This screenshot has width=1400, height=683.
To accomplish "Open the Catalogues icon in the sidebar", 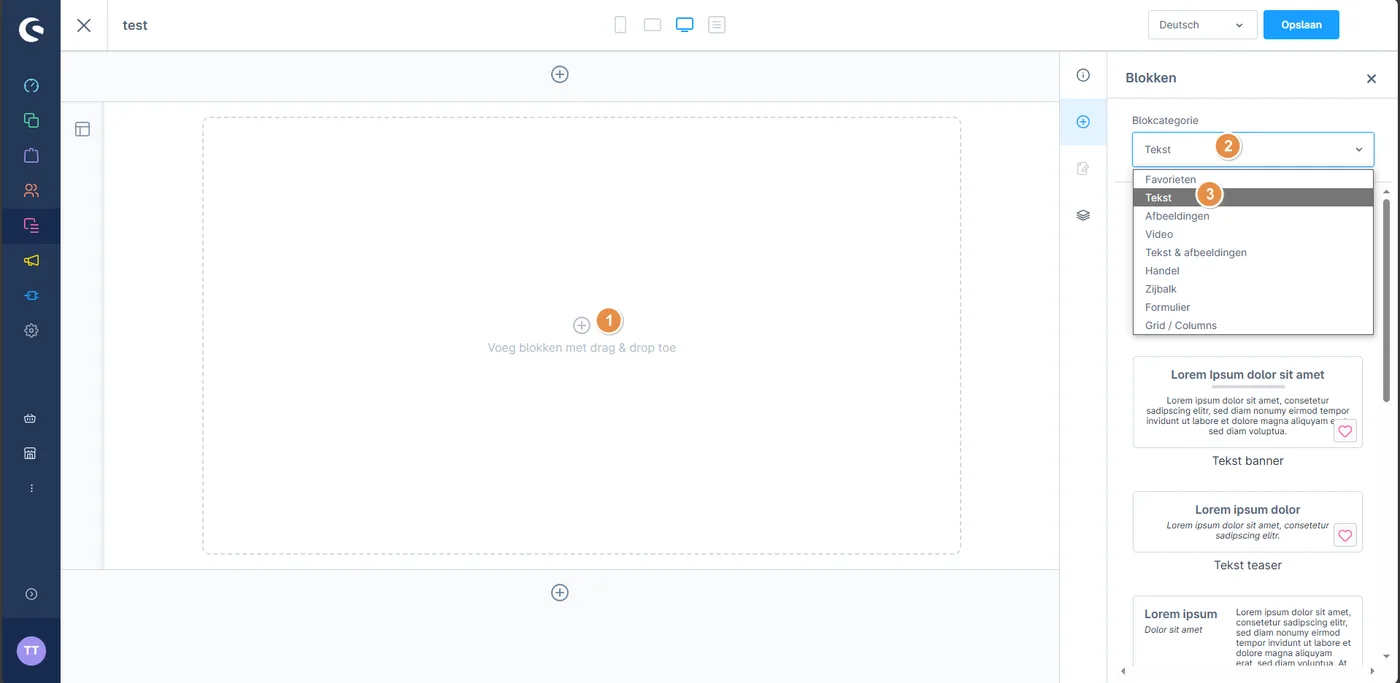I will 31,120.
